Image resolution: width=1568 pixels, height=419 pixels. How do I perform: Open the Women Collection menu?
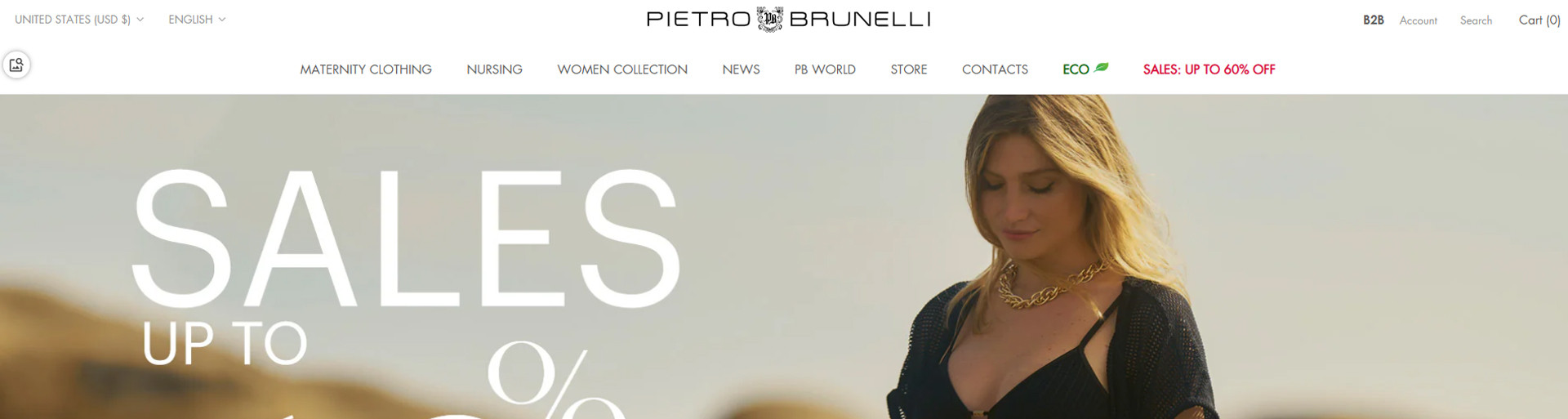[x=622, y=69]
